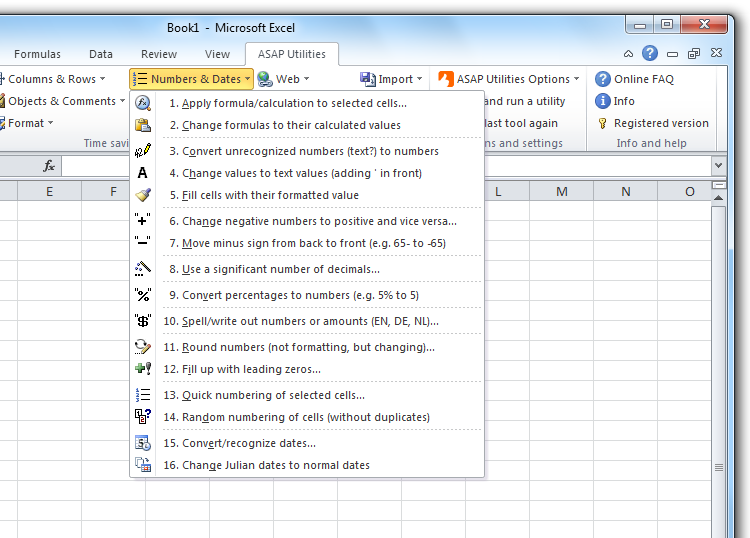Select Change negative numbers to positive
Screen dimensions: 750x538
(307, 221)
